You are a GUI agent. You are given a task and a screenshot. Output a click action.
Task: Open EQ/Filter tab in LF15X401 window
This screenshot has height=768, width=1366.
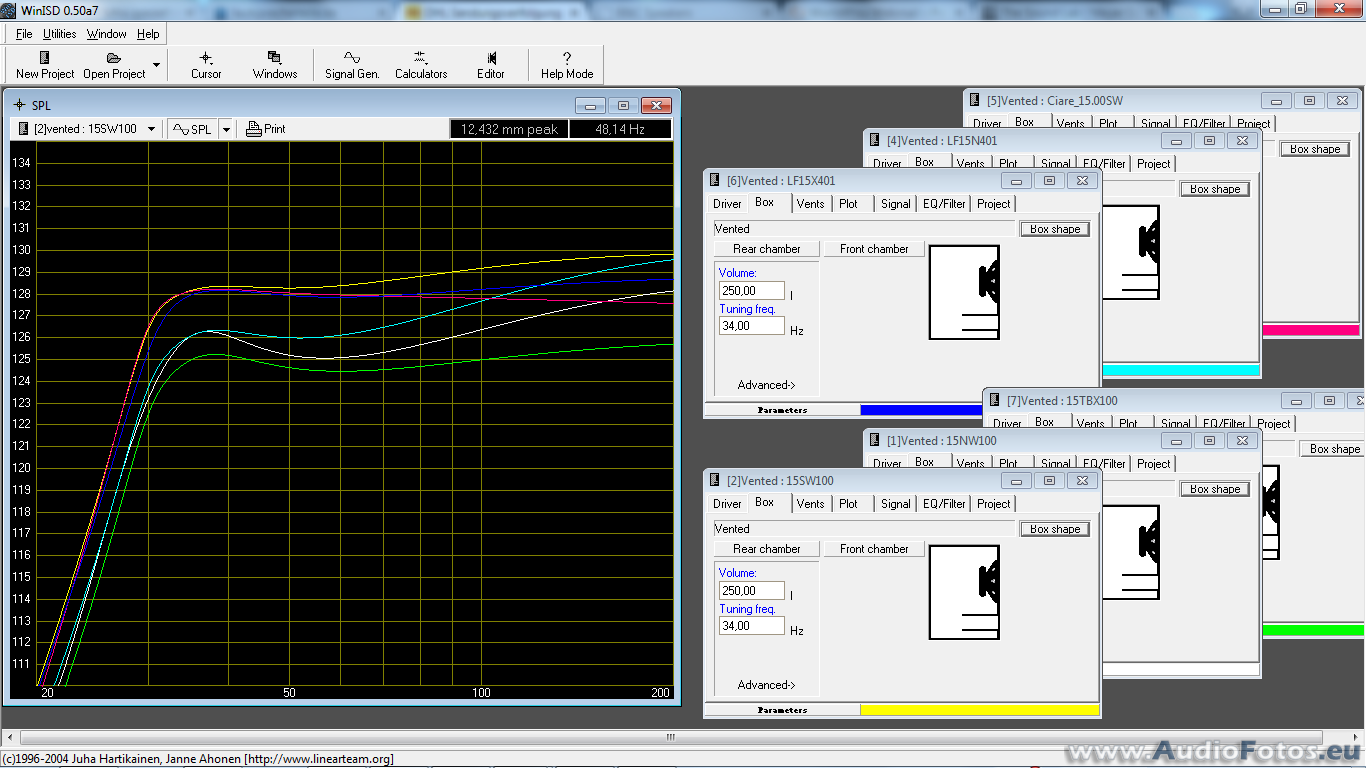[944, 204]
